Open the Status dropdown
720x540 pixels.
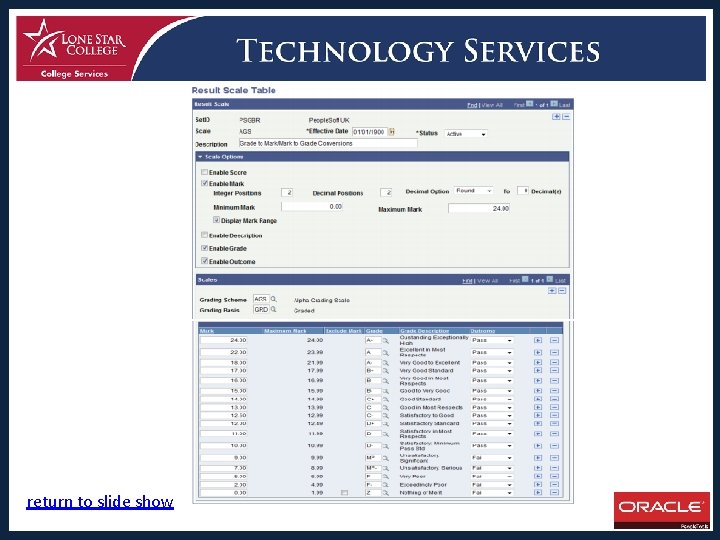pos(466,134)
